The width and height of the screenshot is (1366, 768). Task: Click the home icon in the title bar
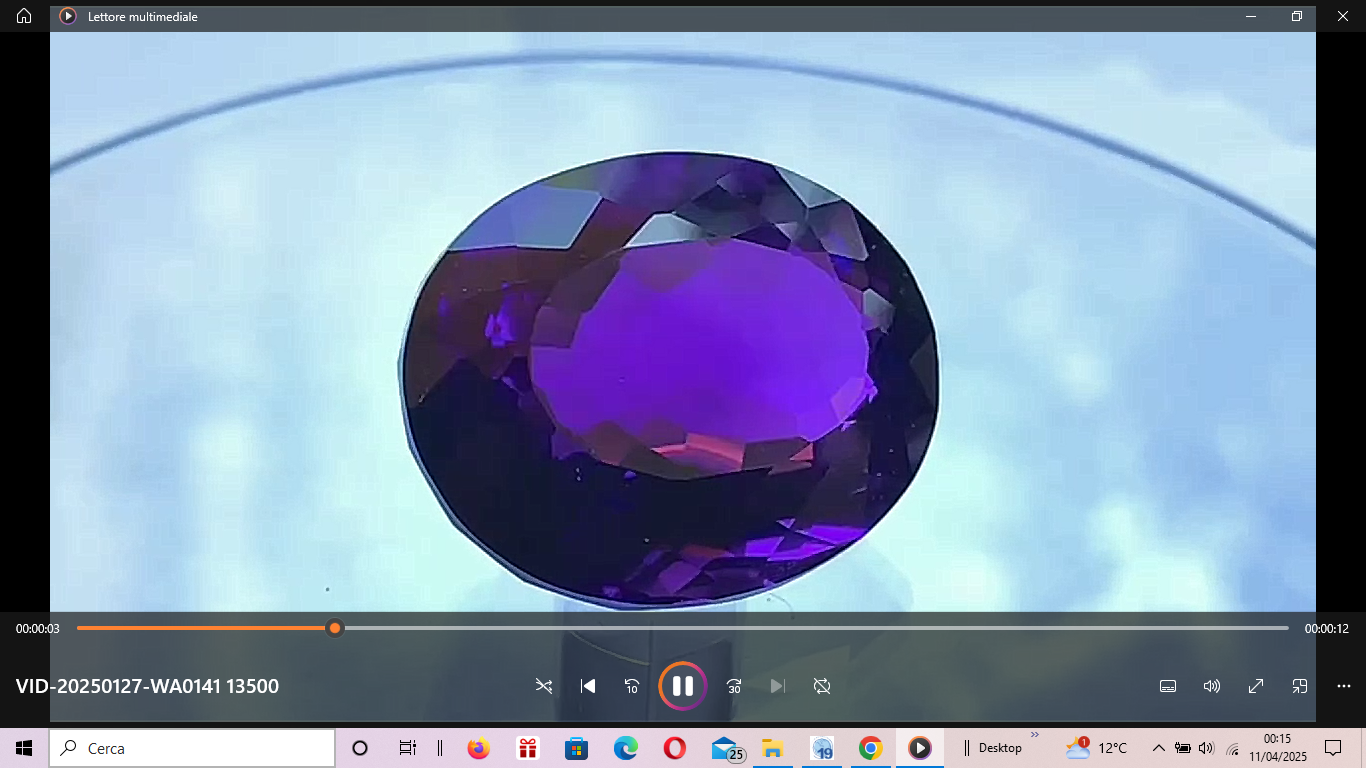(x=24, y=16)
